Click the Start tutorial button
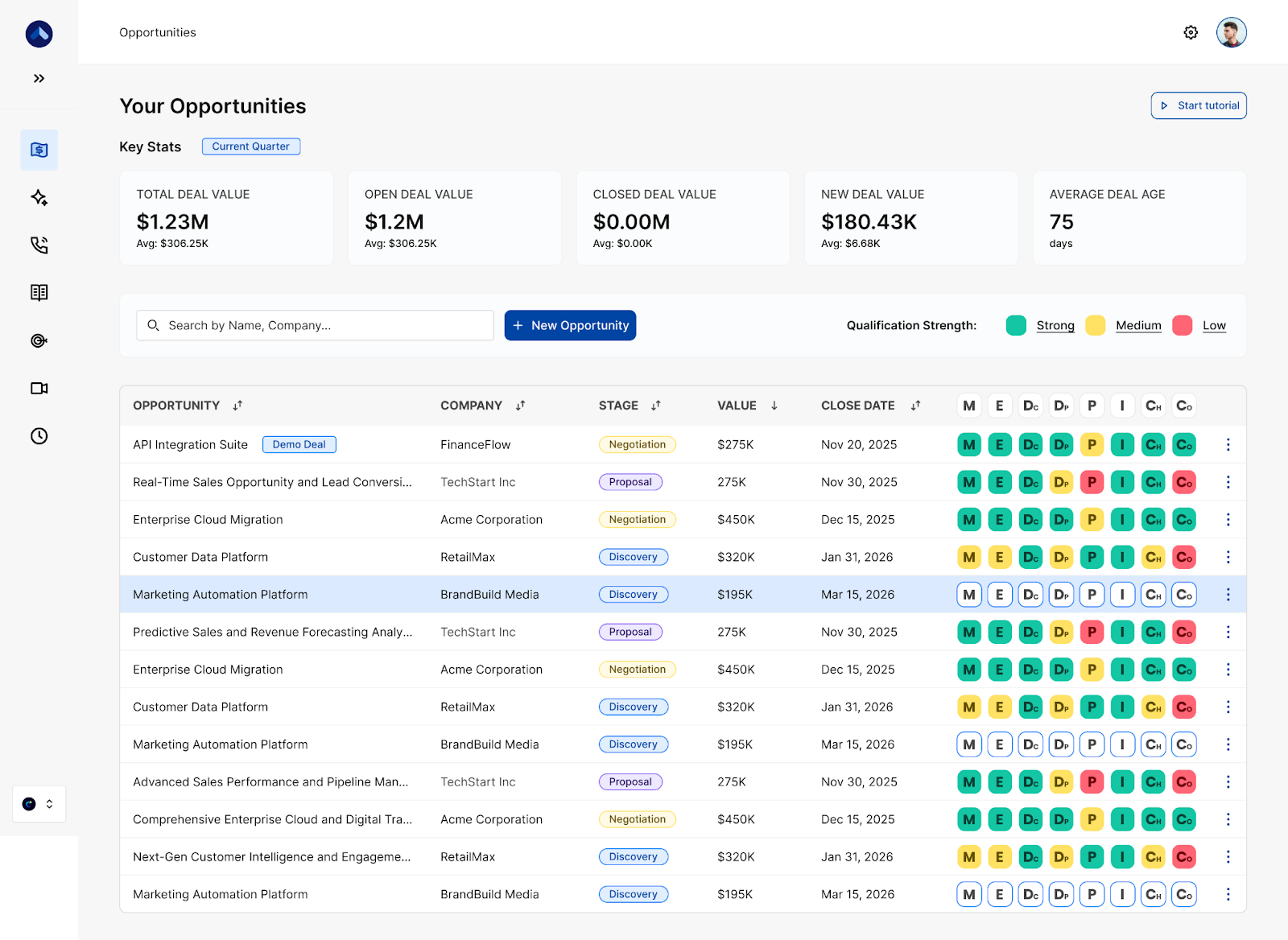Viewport: 1288px width, 940px height. coord(1198,105)
